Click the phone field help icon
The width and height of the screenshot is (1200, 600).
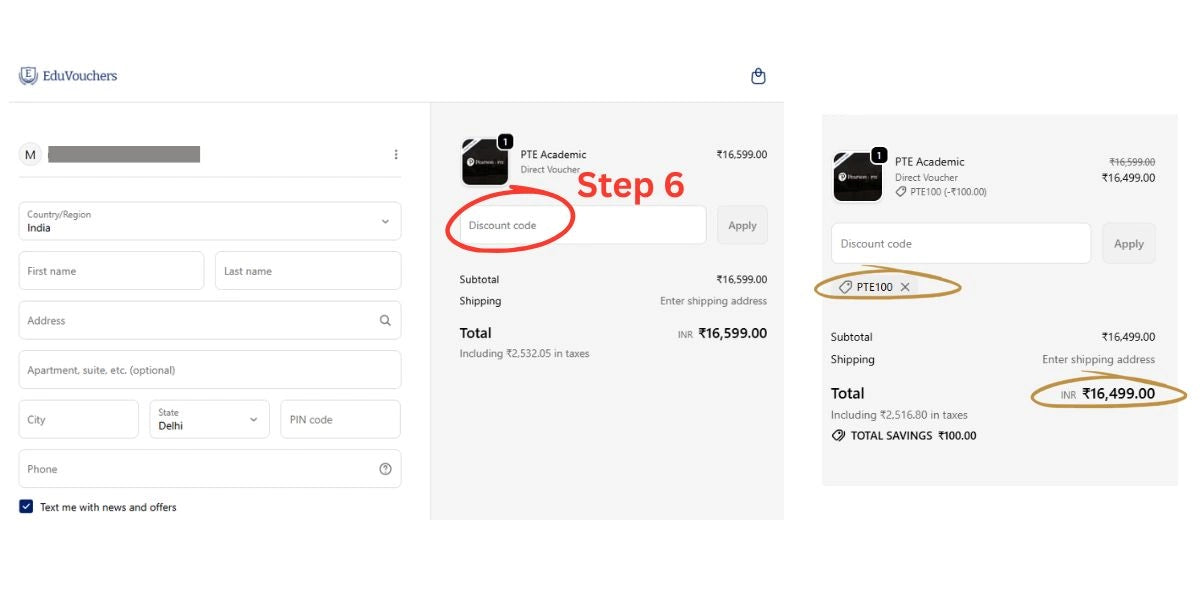tap(385, 469)
